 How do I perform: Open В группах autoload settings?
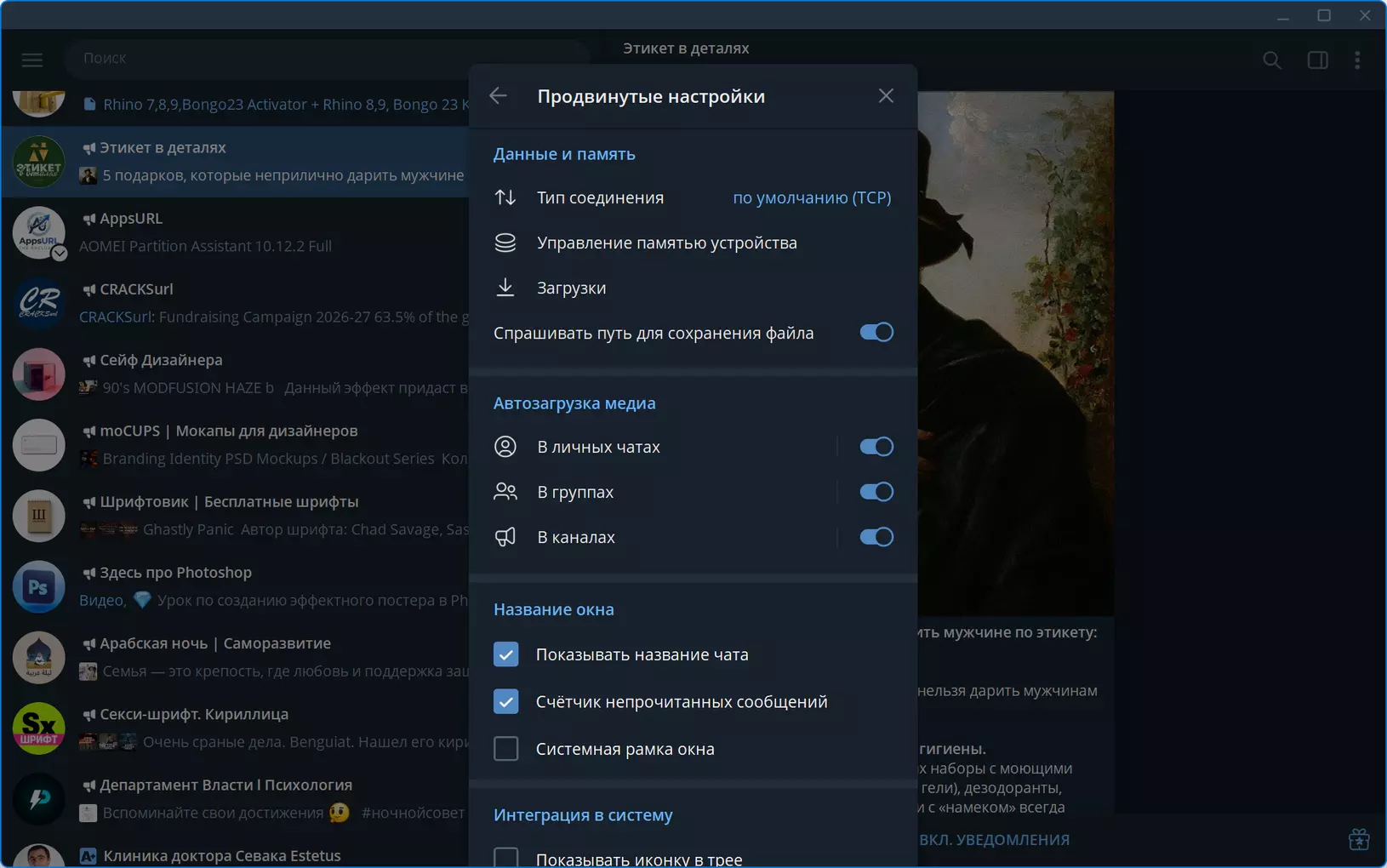pos(653,492)
